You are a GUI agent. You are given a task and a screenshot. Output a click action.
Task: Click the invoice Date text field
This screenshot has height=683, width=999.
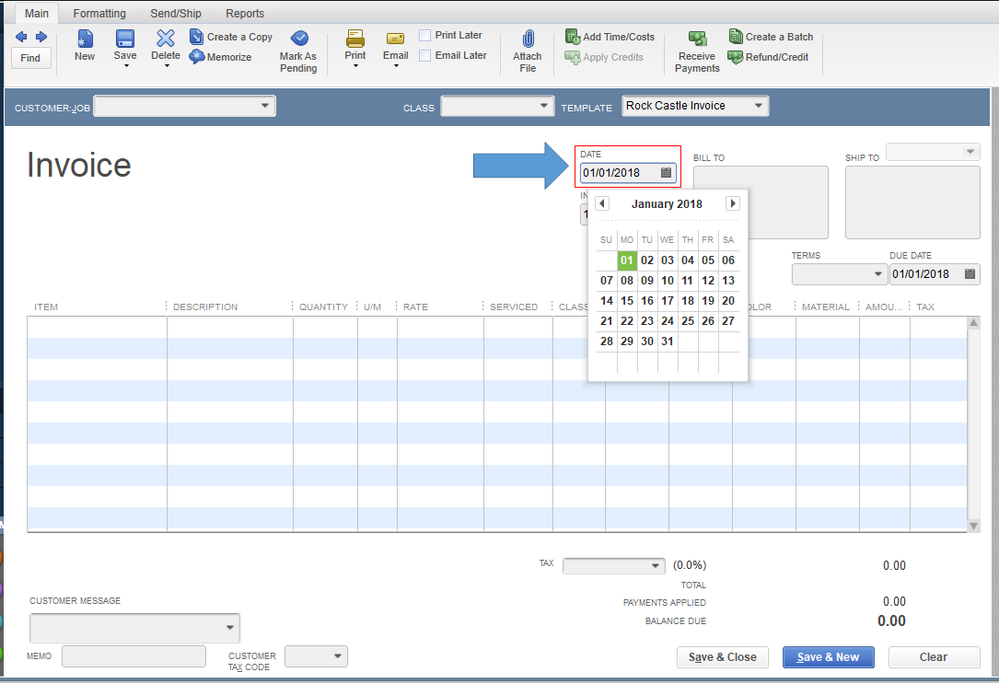pos(619,173)
